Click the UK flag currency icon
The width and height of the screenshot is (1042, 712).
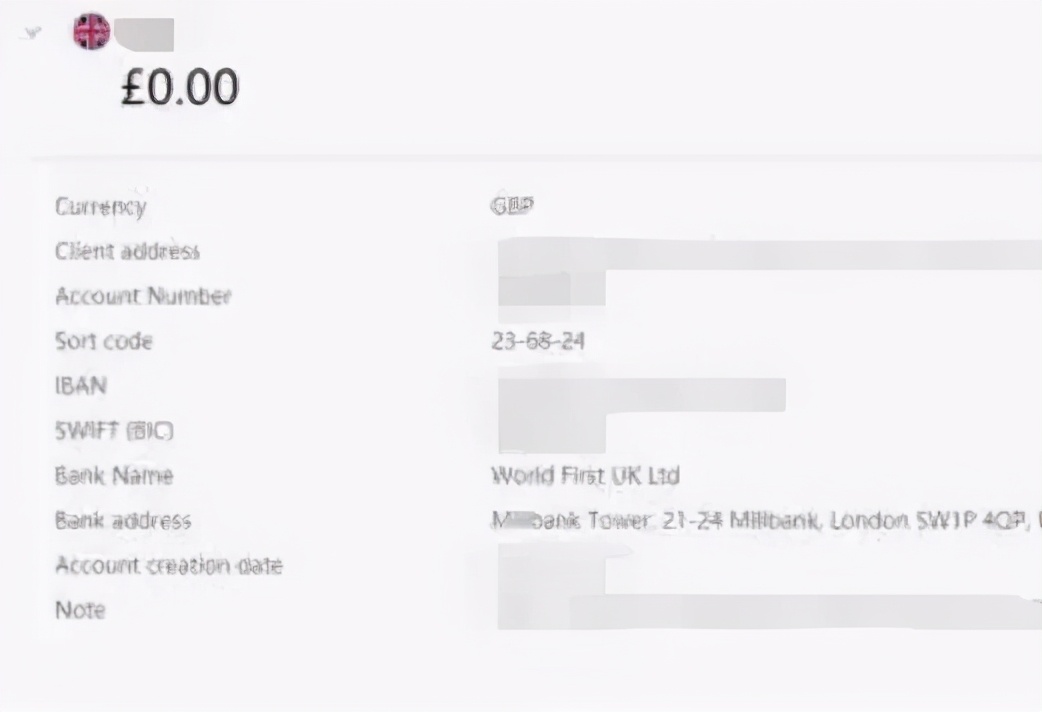click(92, 32)
